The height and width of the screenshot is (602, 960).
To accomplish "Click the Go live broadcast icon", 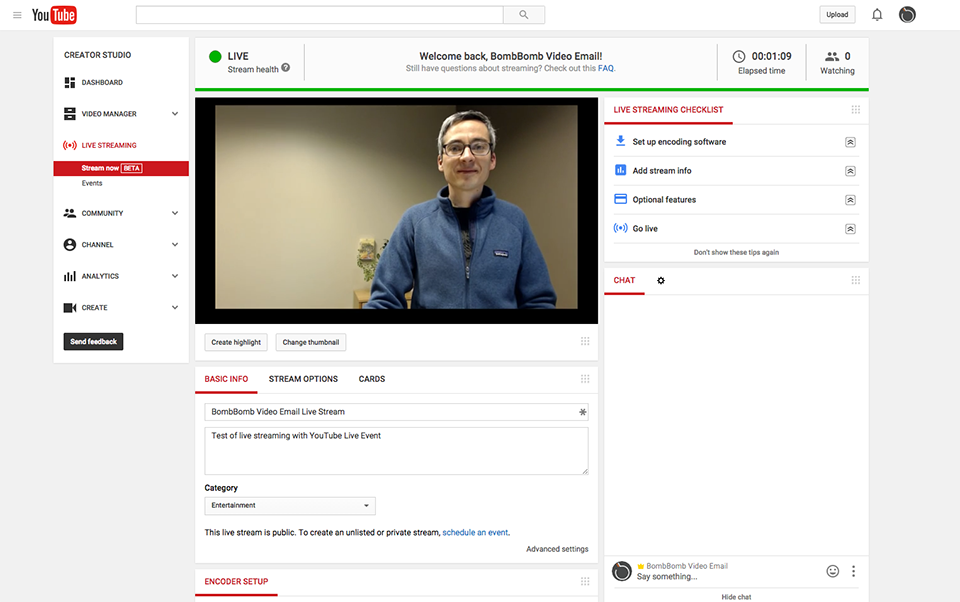I will [x=620, y=228].
